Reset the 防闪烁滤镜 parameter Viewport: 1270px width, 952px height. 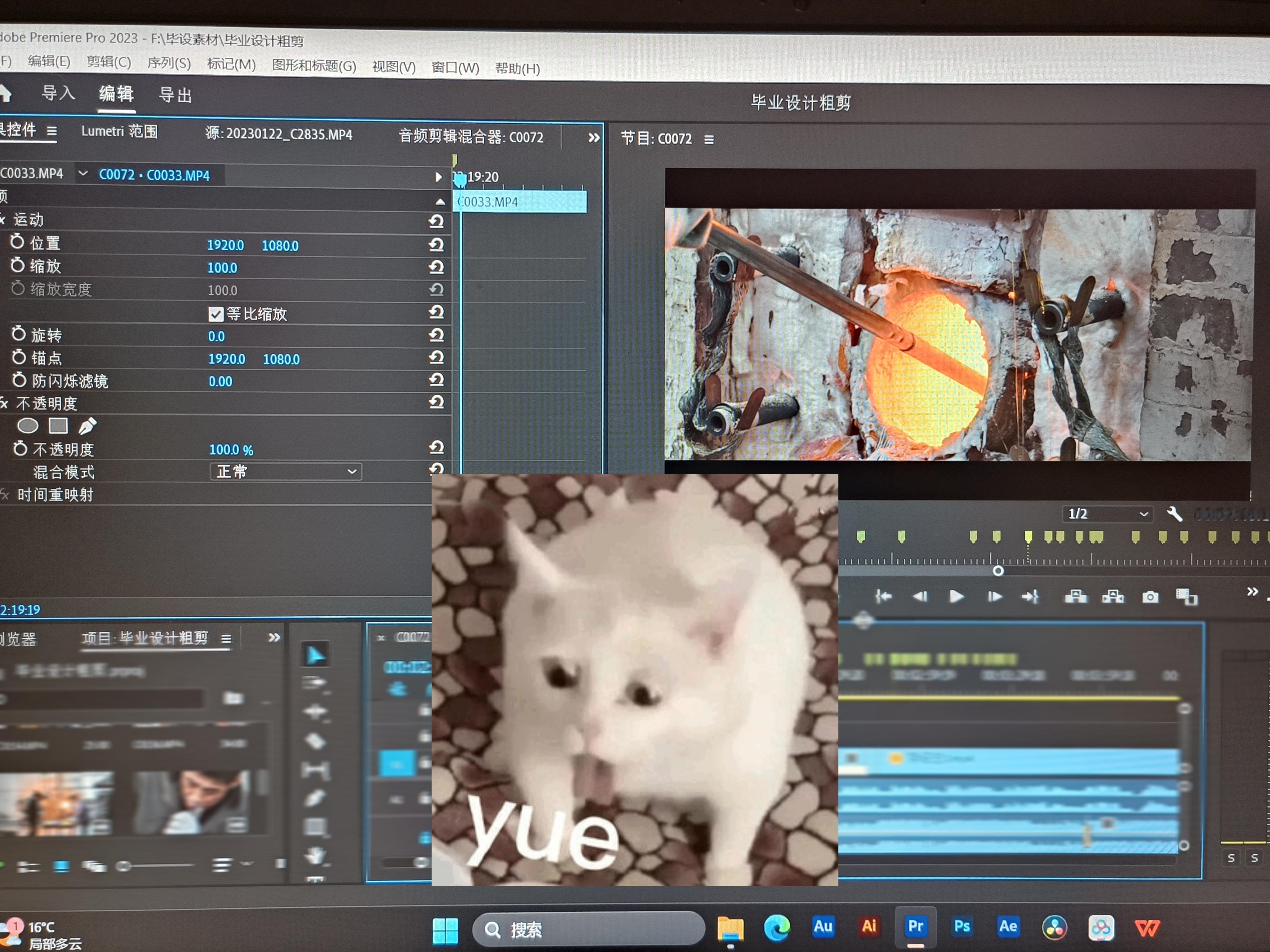pyautogui.click(x=436, y=380)
